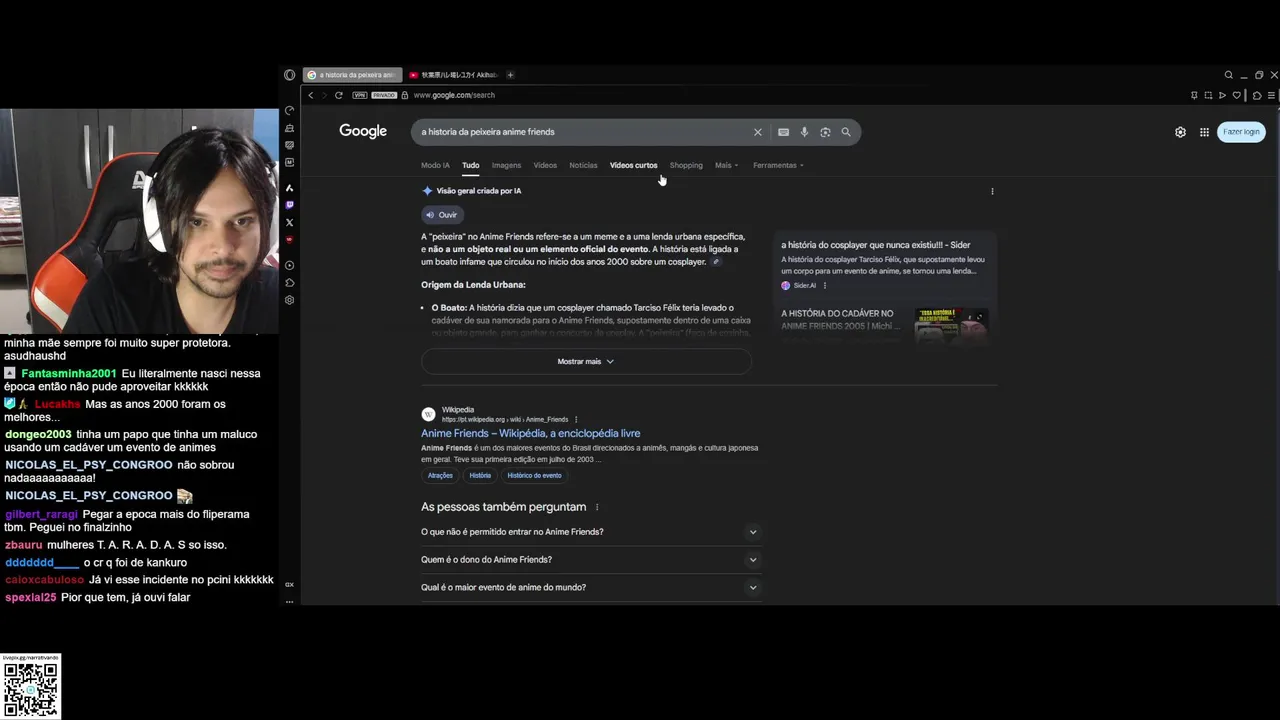This screenshot has height=720, width=1280.
Task: Click the Google search magnifier button
Action: tap(846, 132)
